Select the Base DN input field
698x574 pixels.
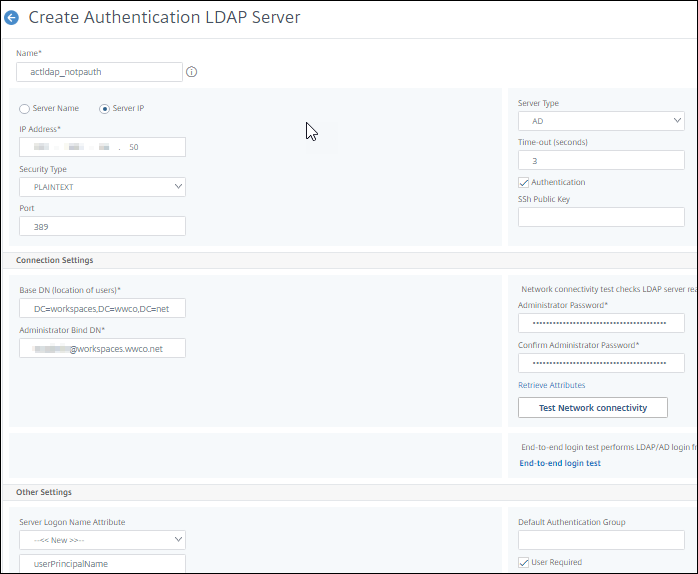tap(102, 309)
